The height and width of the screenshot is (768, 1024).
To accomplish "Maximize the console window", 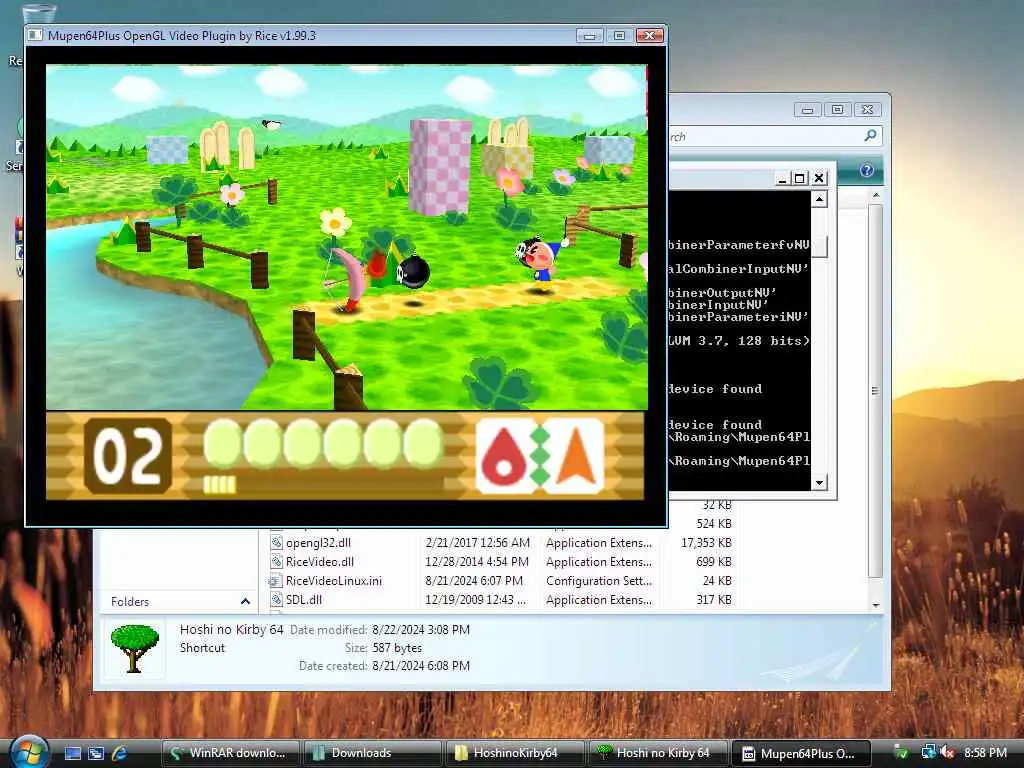I will tap(799, 178).
